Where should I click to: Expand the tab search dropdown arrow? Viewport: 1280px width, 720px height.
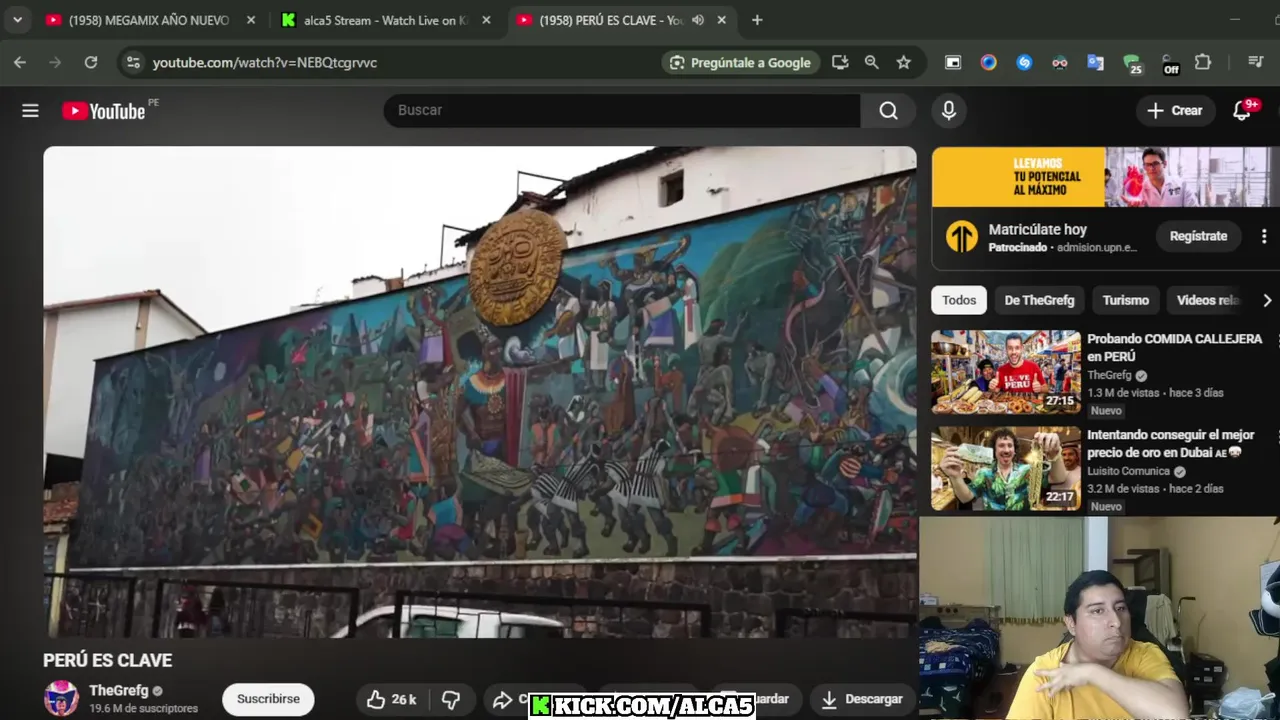[x=17, y=20]
